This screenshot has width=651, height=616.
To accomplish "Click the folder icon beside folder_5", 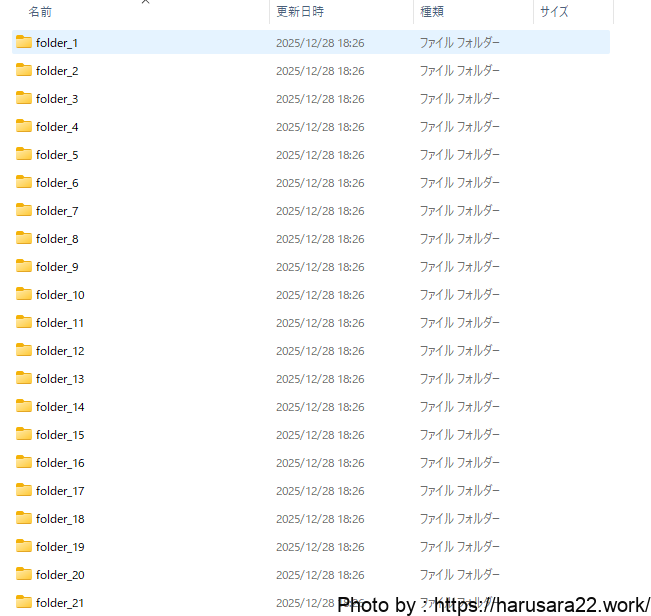I will pos(24,154).
